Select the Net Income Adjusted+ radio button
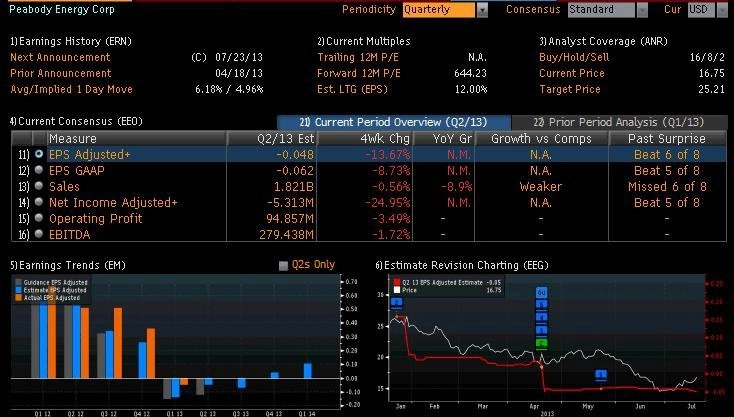This screenshot has width=734, height=417. click(39, 202)
